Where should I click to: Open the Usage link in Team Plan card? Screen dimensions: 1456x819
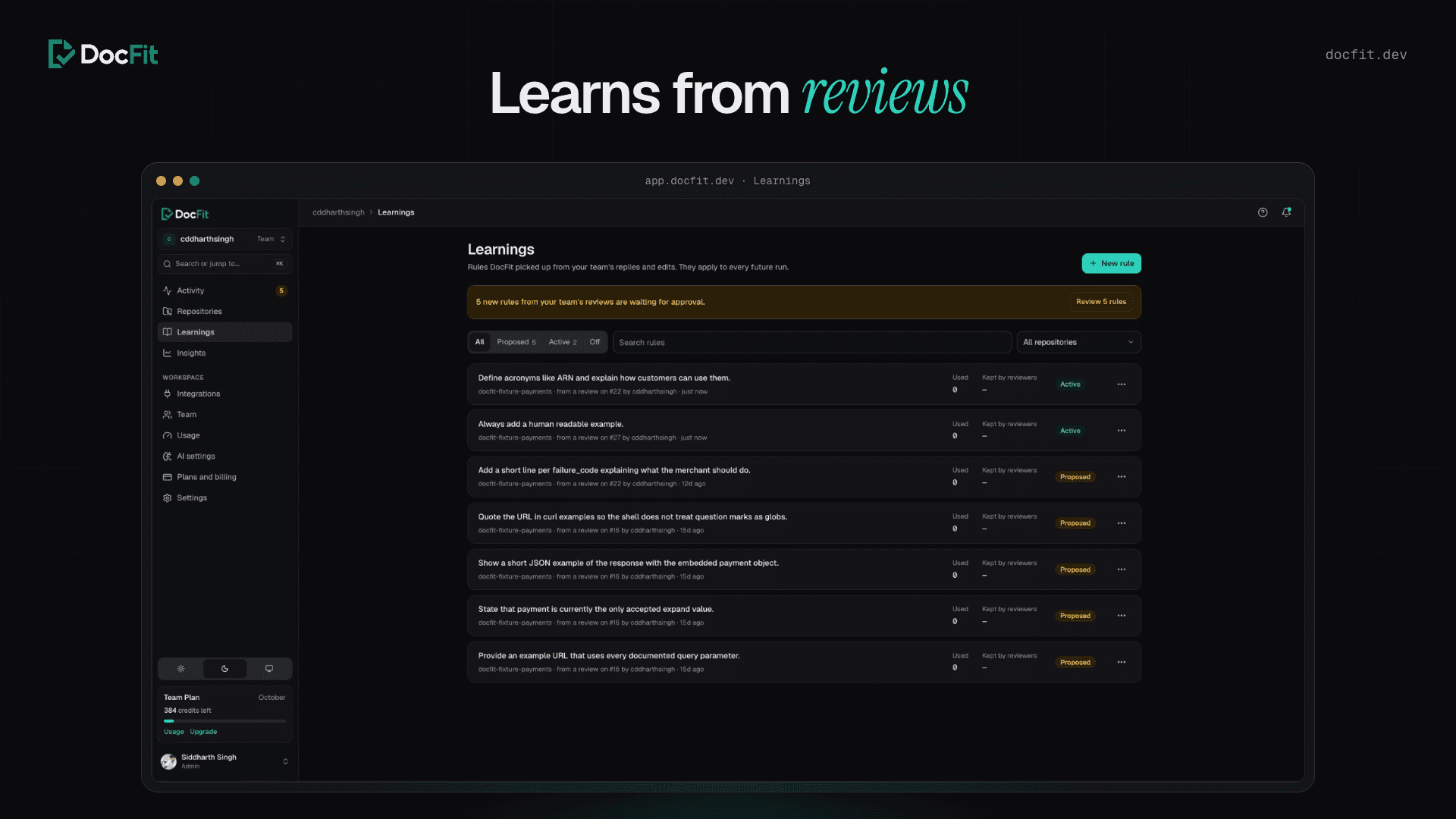click(x=174, y=732)
